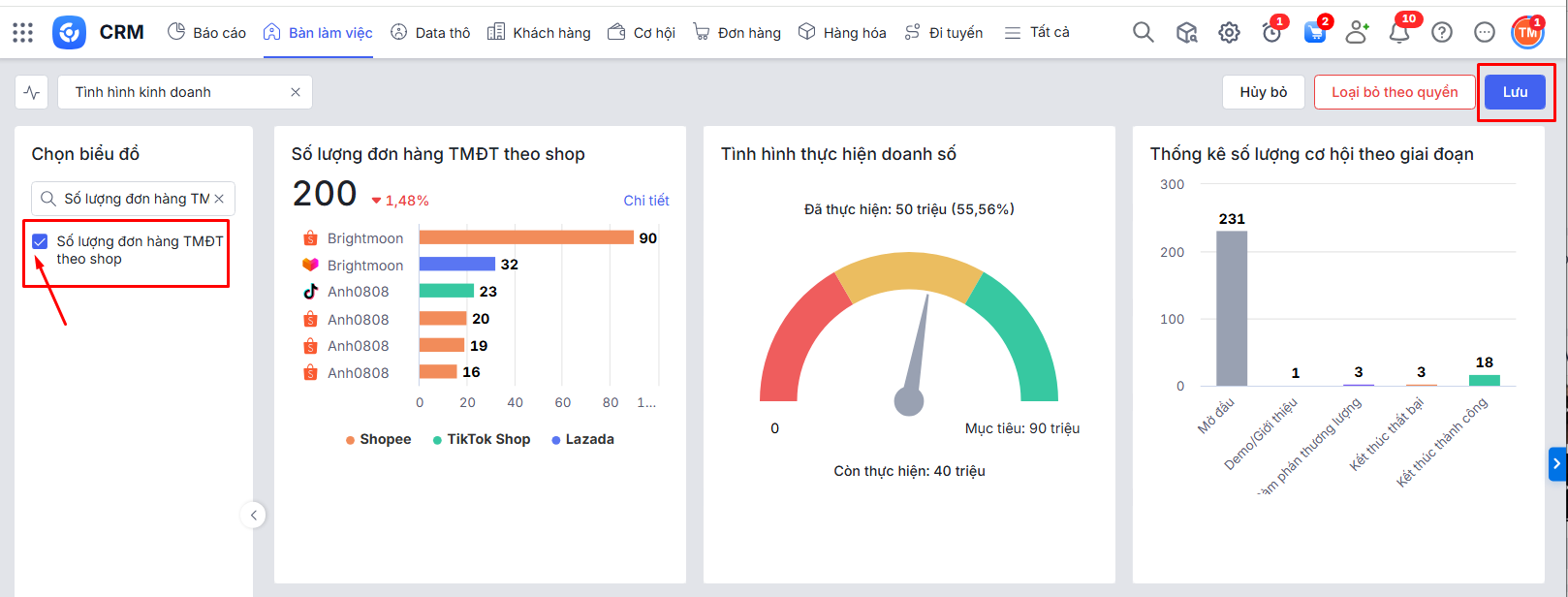The width and height of the screenshot is (1568, 597).
Task: Click the chart search input field
Action: (x=134, y=199)
